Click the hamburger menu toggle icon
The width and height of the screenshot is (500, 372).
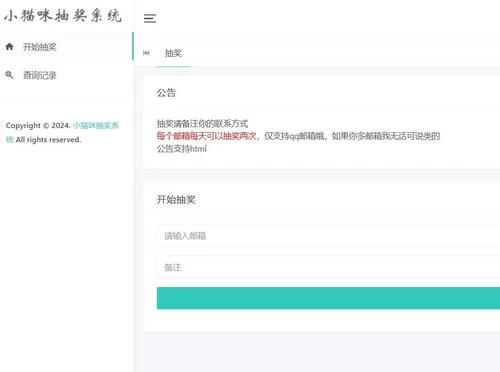point(150,18)
